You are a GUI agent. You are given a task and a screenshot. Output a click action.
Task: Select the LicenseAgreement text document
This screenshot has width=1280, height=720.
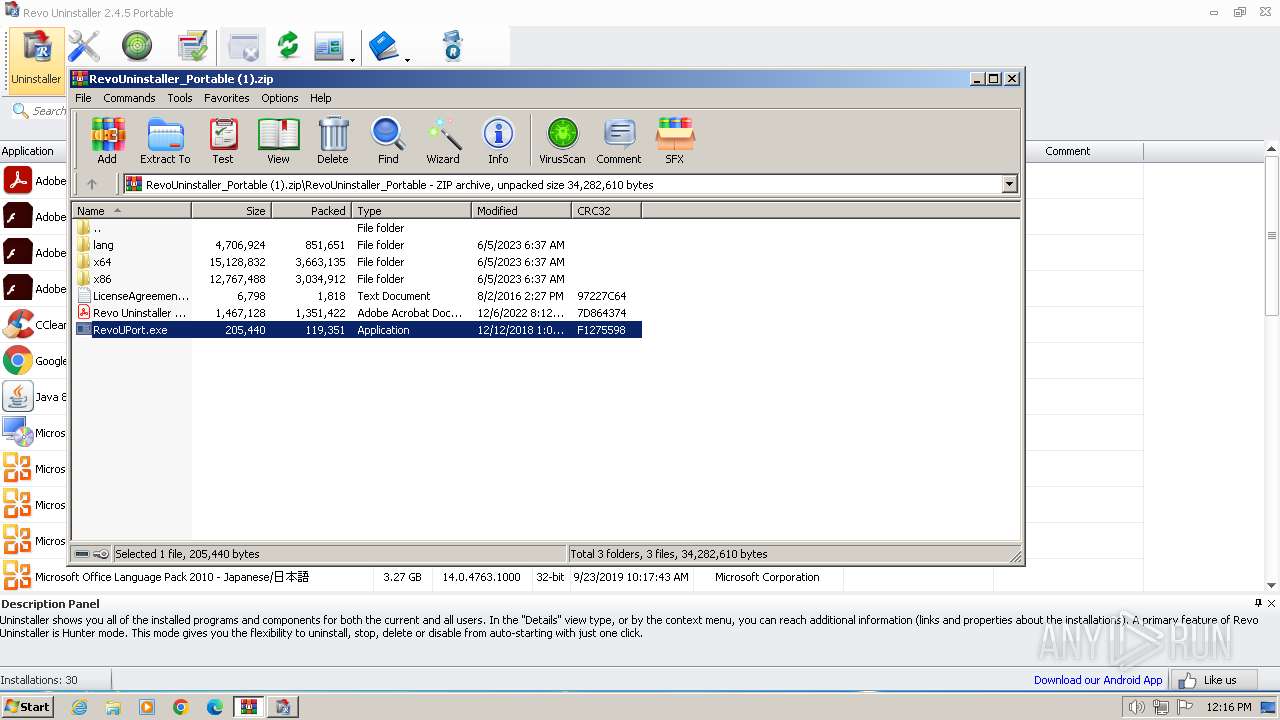coord(357,296)
